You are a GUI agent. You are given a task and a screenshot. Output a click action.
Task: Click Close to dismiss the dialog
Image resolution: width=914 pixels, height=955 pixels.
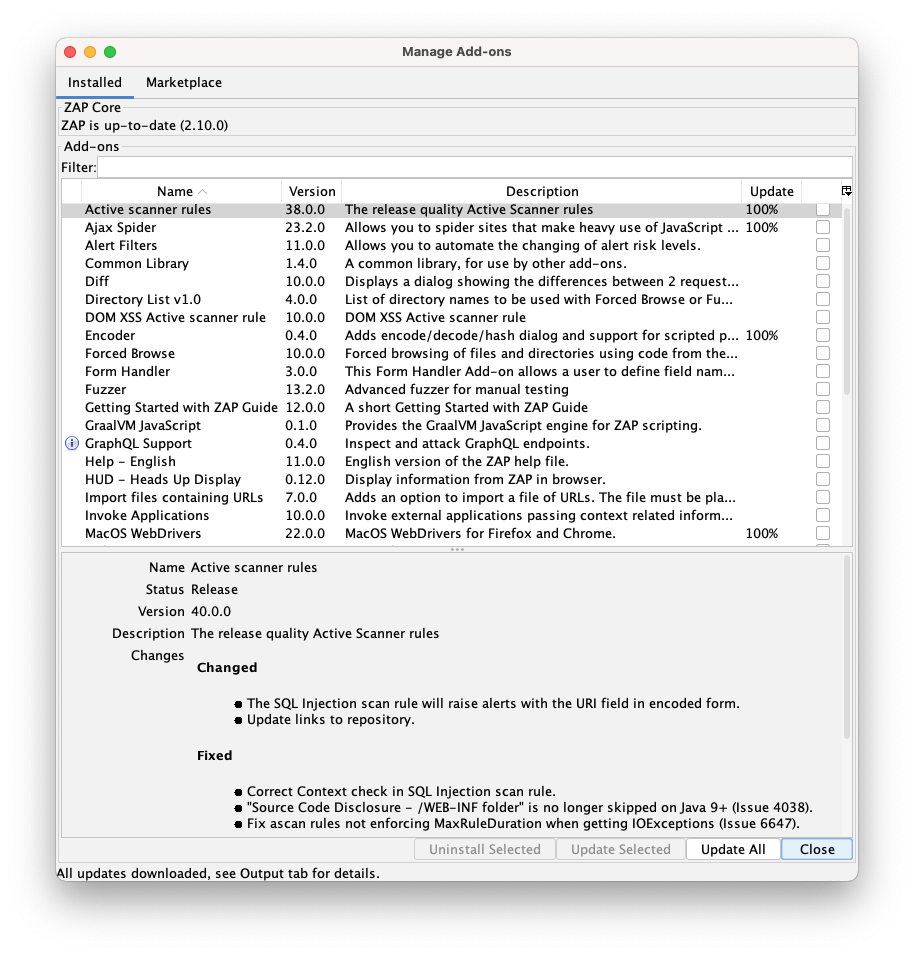pos(816,849)
